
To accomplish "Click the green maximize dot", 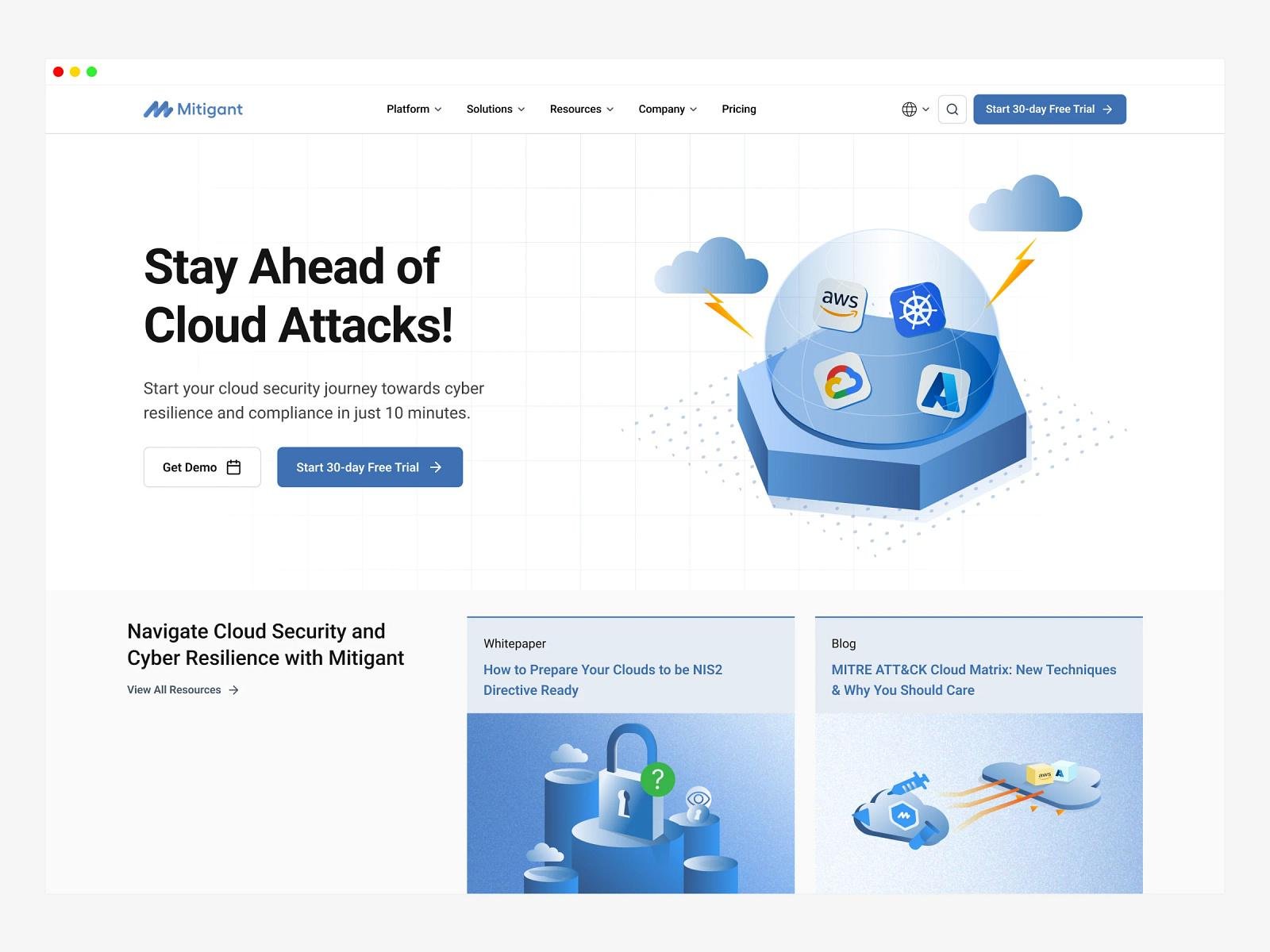I will 91,71.
